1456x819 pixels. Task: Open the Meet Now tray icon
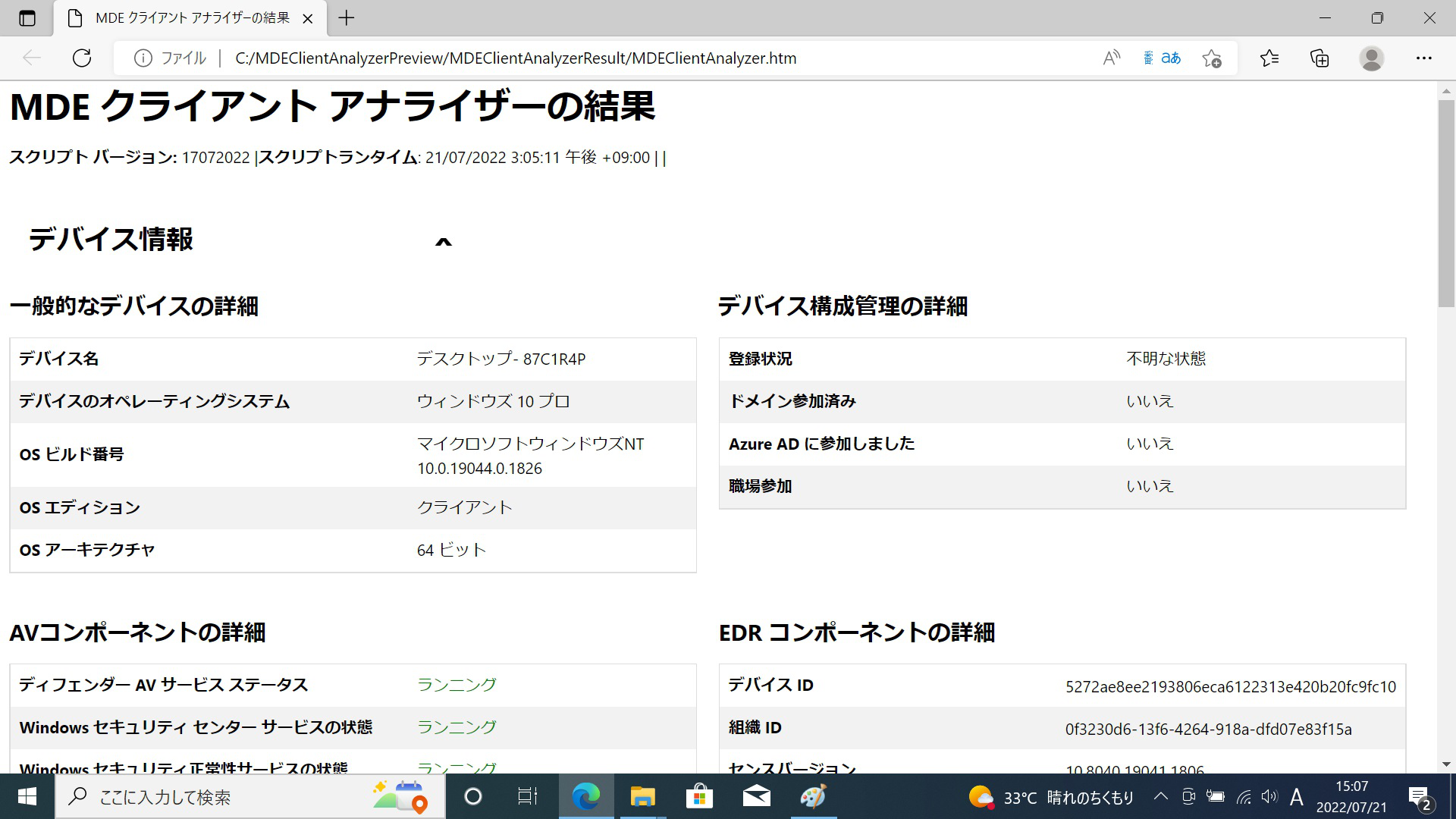click(1188, 796)
